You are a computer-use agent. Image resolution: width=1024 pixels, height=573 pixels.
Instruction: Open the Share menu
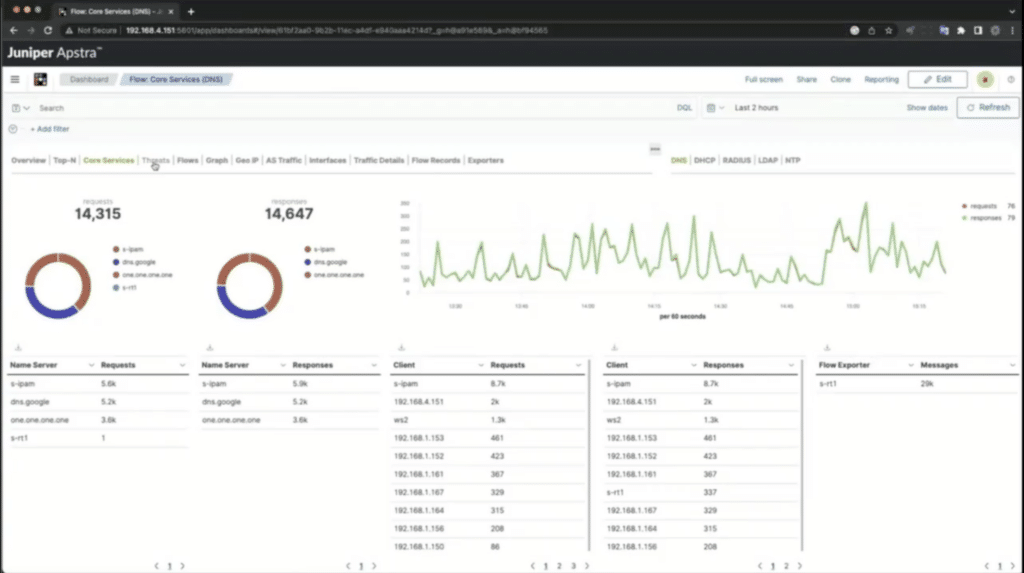tap(807, 79)
